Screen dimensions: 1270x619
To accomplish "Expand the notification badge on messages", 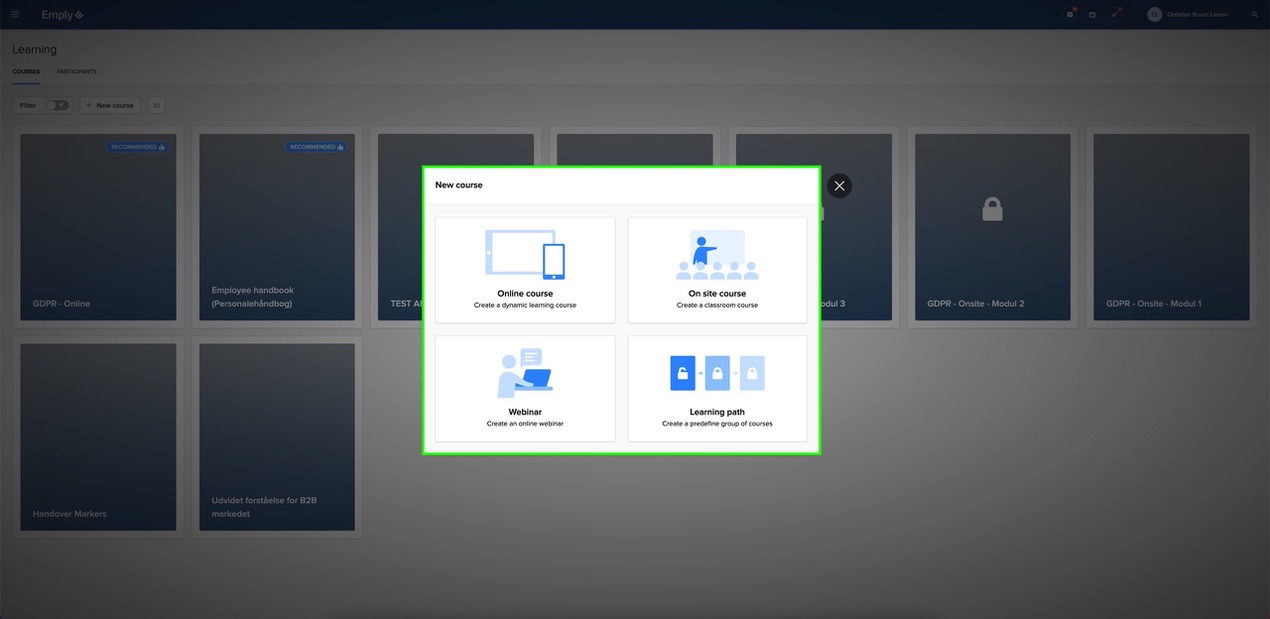I will (x=1075, y=8).
